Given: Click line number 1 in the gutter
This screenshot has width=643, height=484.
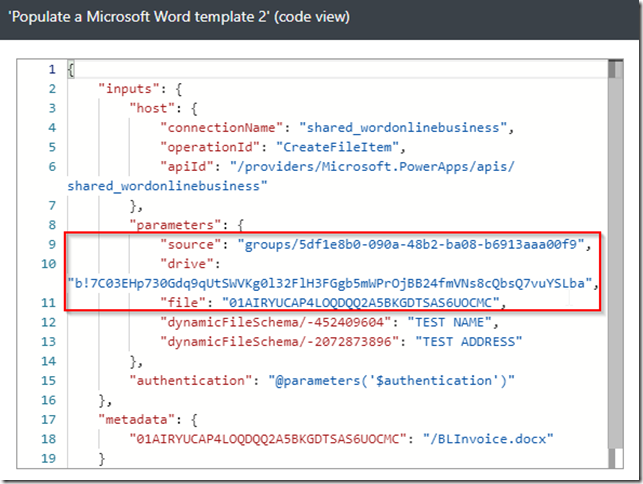Looking at the screenshot, I should pos(52,69).
